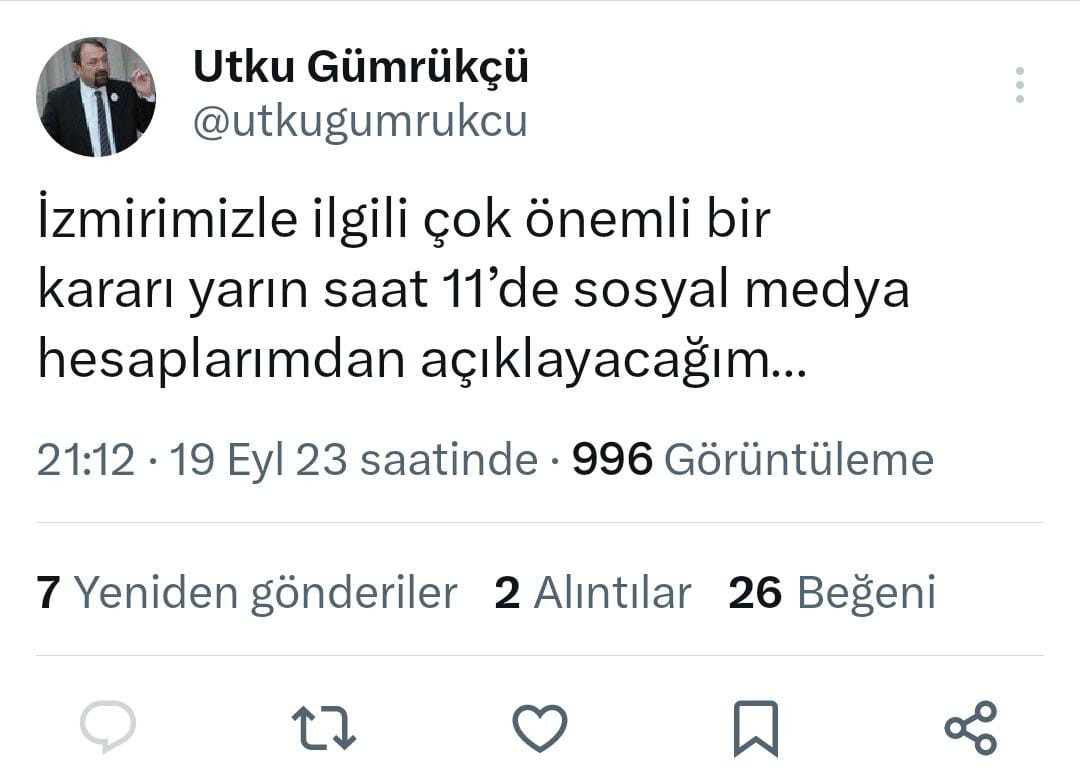Repost the tweet using the retweet arrows icon
1080x783 pixels.
[323, 728]
